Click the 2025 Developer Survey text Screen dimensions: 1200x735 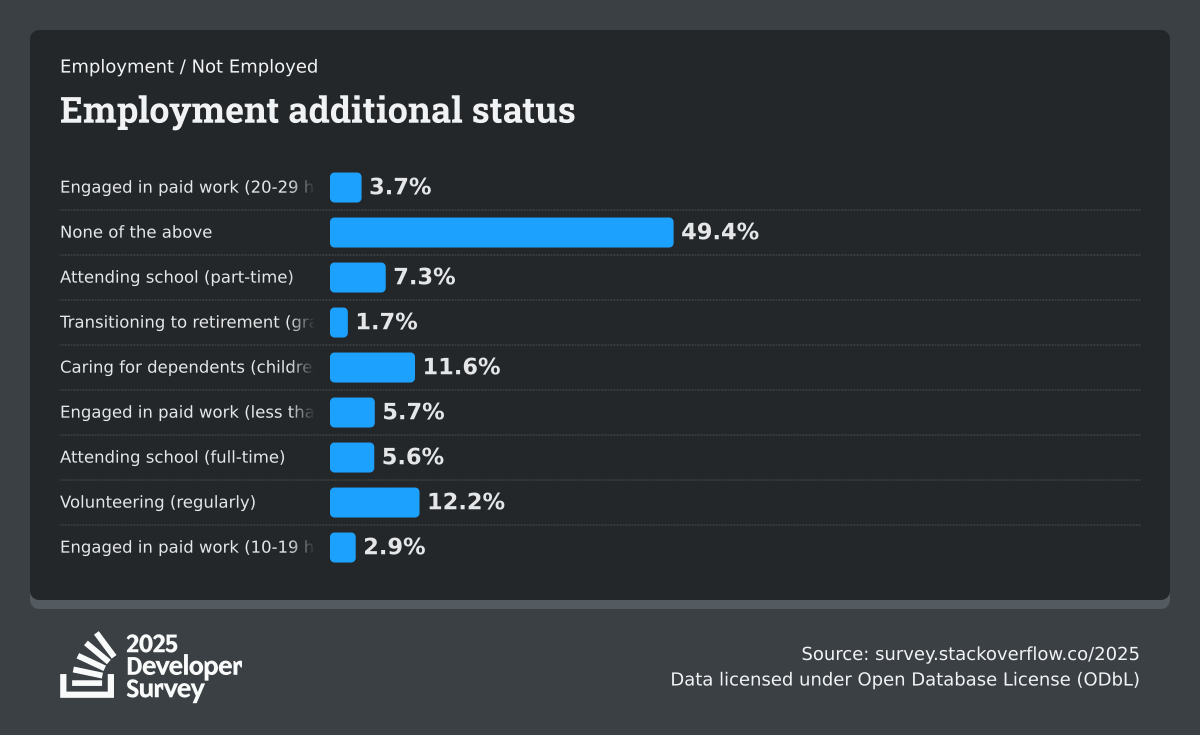(x=184, y=666)
